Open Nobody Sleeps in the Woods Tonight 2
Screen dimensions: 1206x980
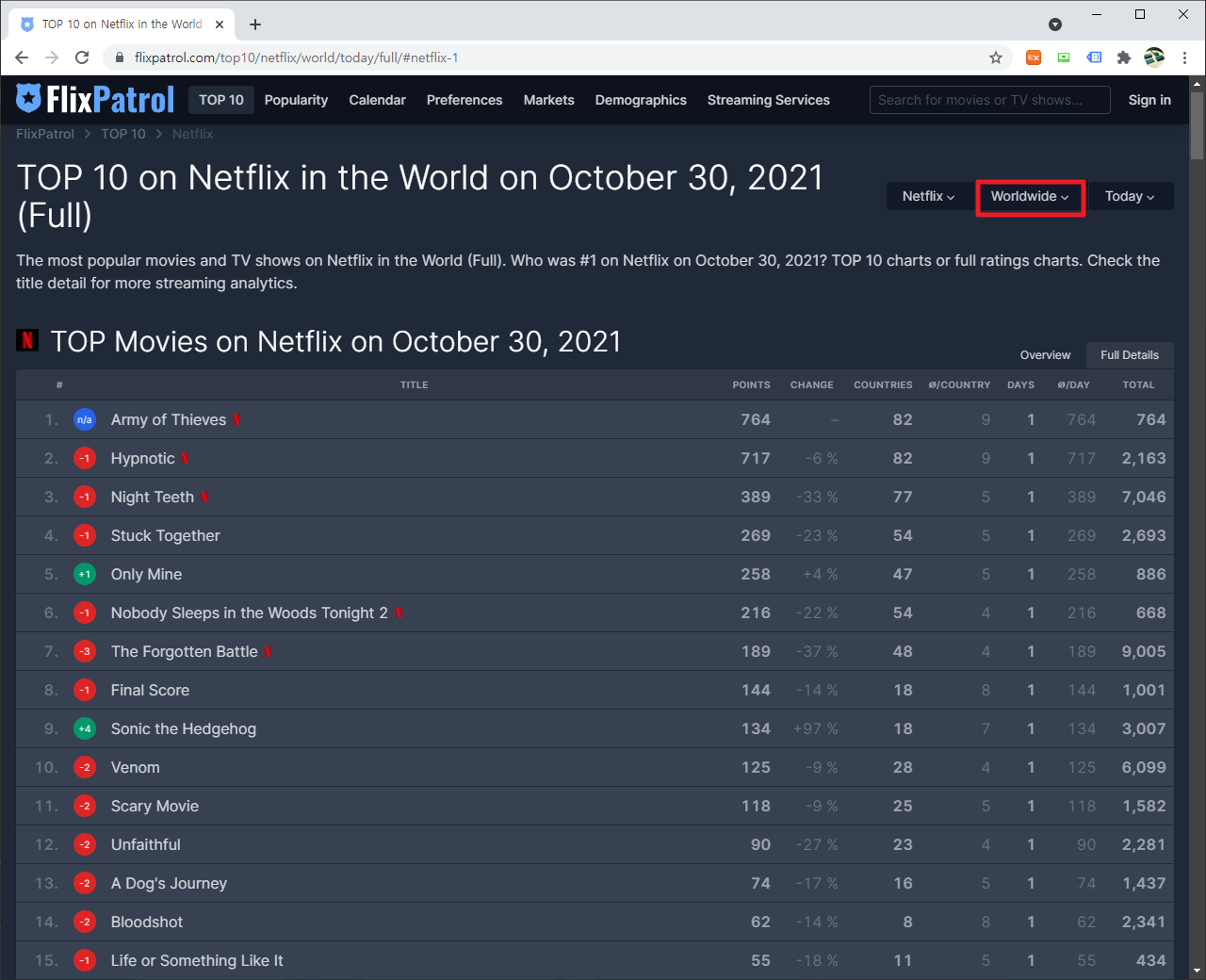(x=250, y=612)
